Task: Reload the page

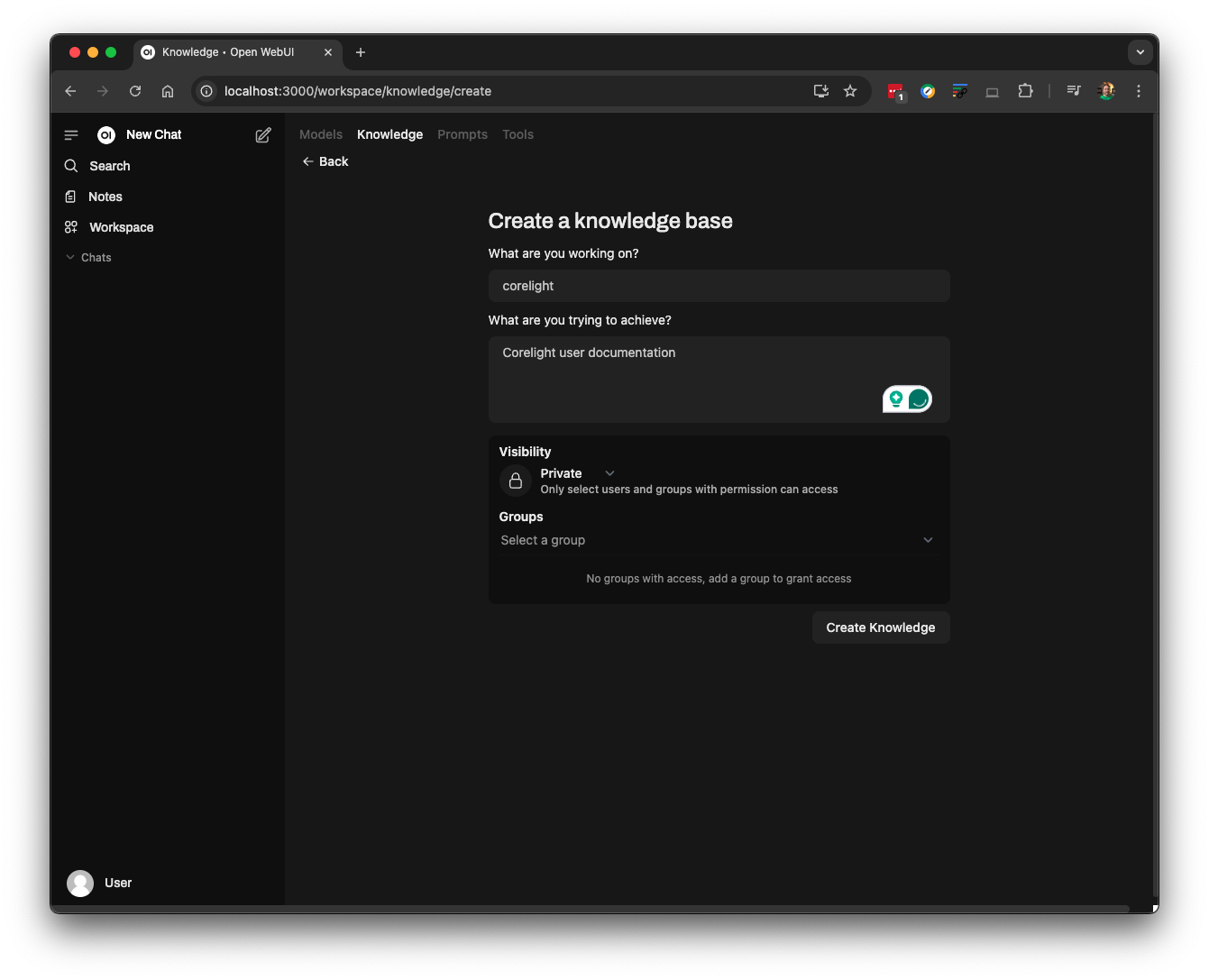Action: coord(135,91)
